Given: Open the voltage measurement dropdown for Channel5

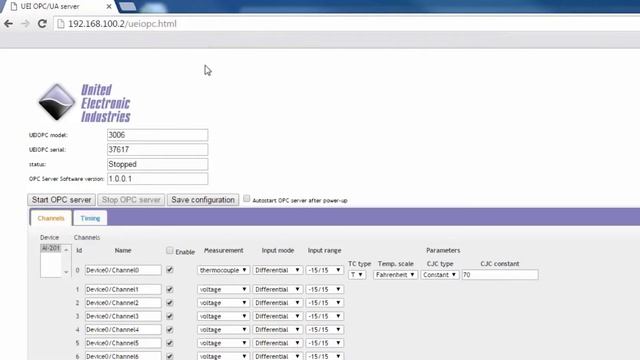Looking at the screenshot, I should coord(223,343).
